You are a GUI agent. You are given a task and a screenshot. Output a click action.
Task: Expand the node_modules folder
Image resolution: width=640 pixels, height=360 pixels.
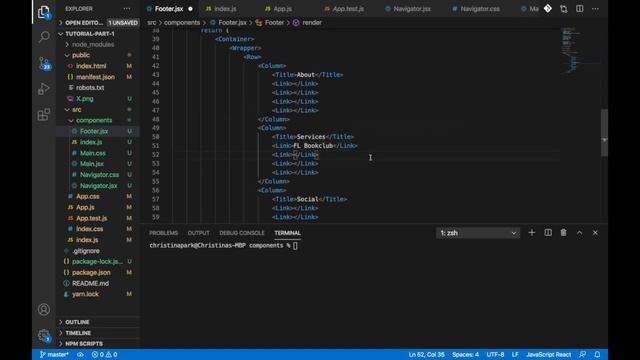click(x=98, y=44)
